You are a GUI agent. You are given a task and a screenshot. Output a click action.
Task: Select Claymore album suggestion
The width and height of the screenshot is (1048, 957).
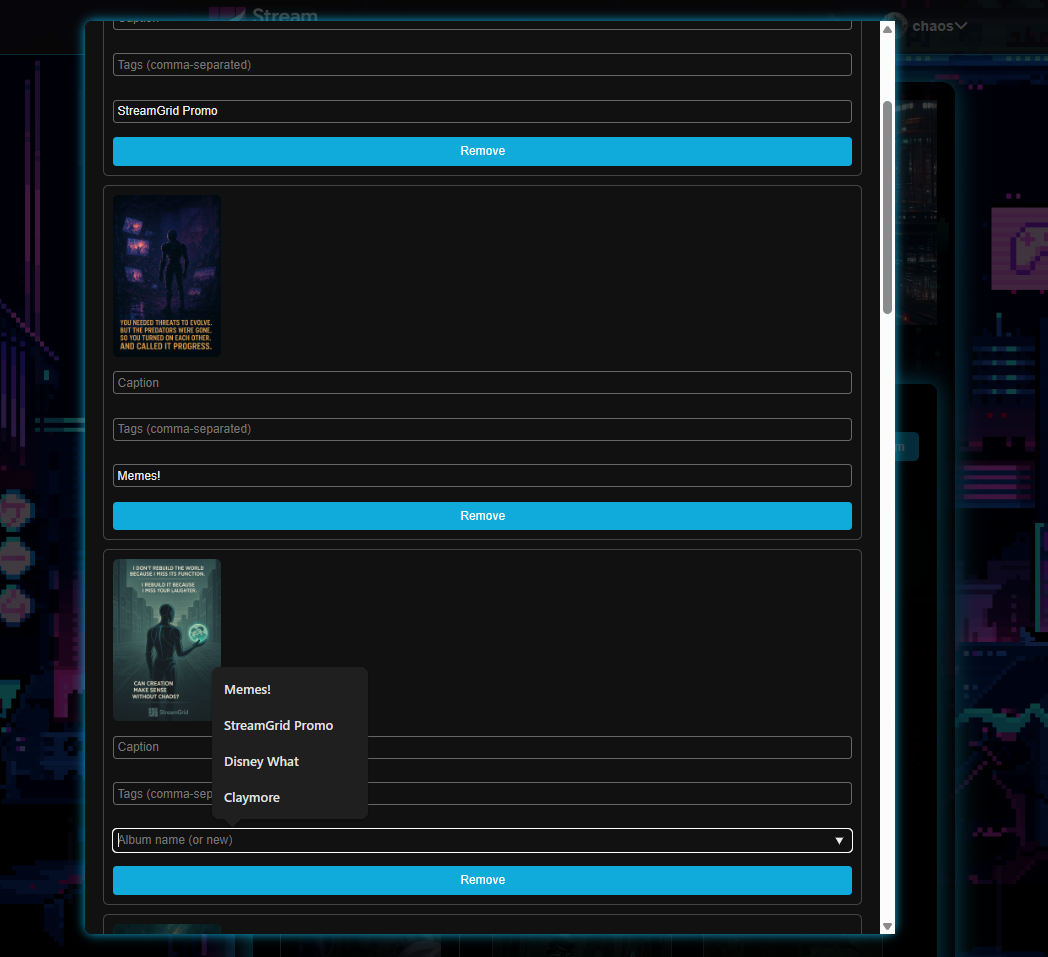click(252, 798)
